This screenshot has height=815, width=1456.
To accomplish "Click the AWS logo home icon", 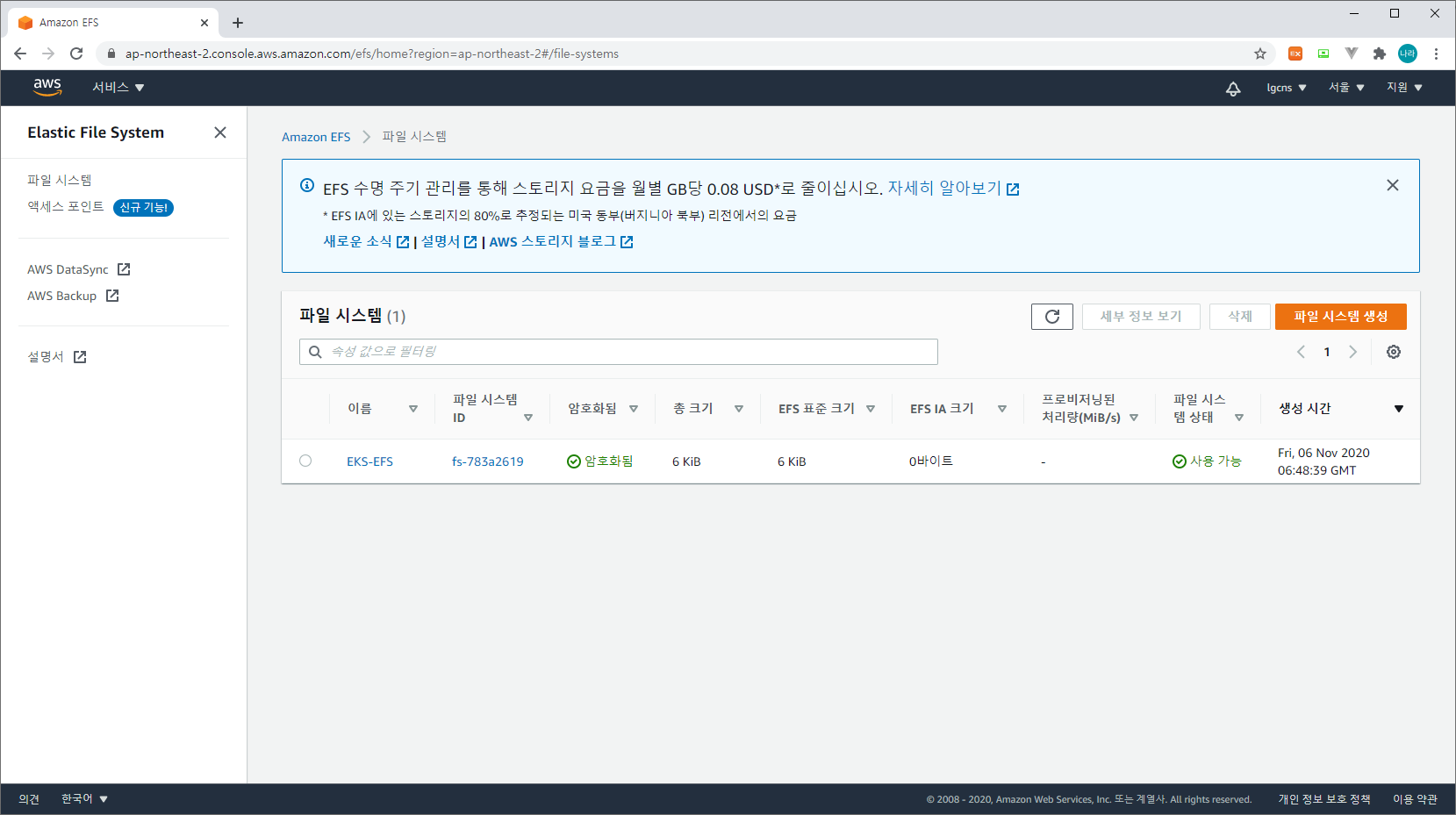I will 47,87.
